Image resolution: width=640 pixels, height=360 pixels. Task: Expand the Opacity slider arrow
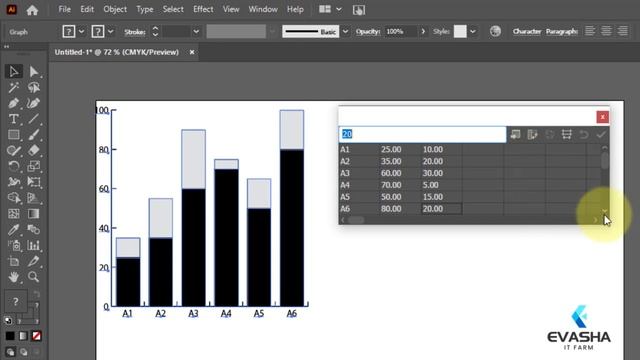(423, 31)
